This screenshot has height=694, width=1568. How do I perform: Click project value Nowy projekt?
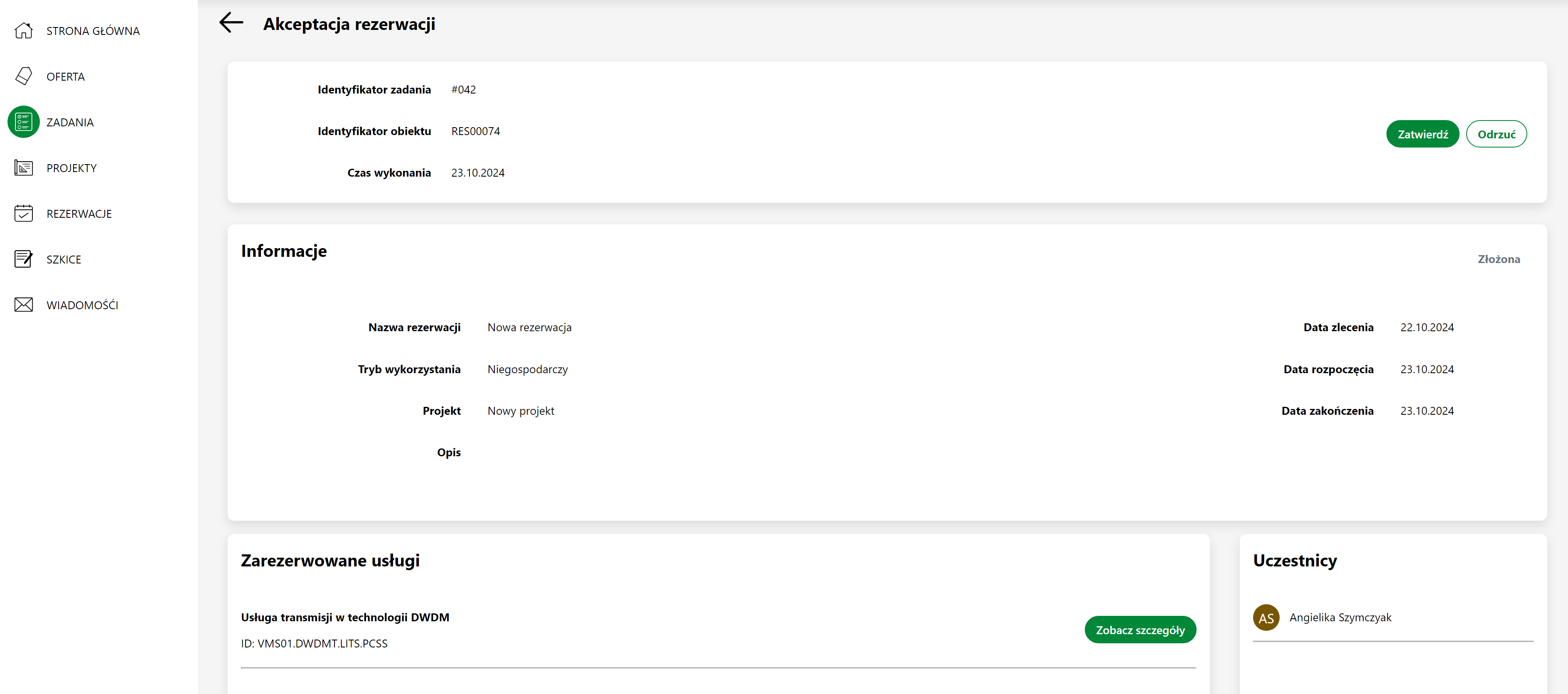coord(521,411)
